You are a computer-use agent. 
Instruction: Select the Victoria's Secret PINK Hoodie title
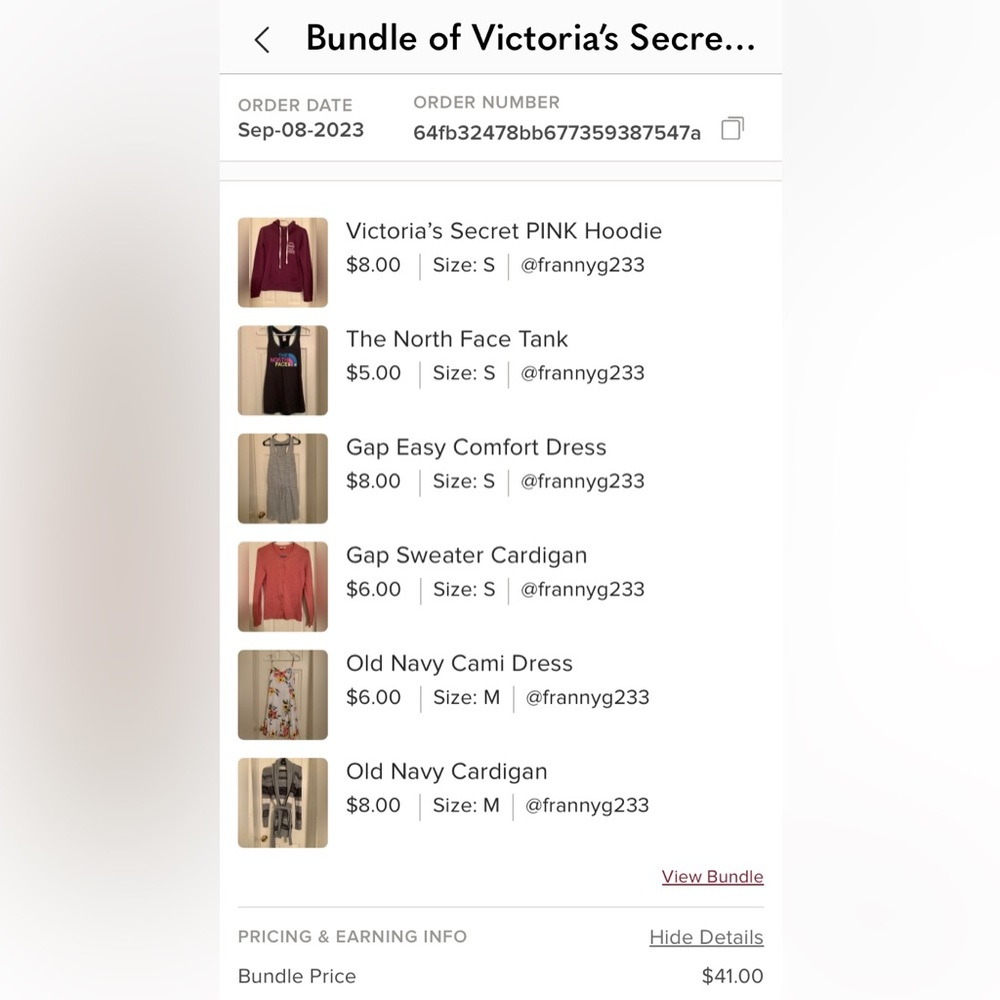pos(504,231)
